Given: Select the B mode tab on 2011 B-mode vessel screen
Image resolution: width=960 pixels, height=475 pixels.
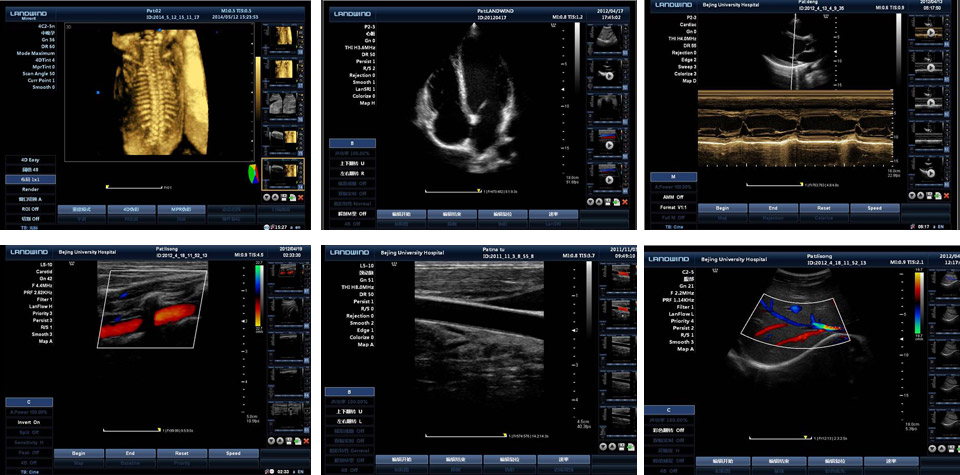Looking at the screenshot, I should pos(350,392).
